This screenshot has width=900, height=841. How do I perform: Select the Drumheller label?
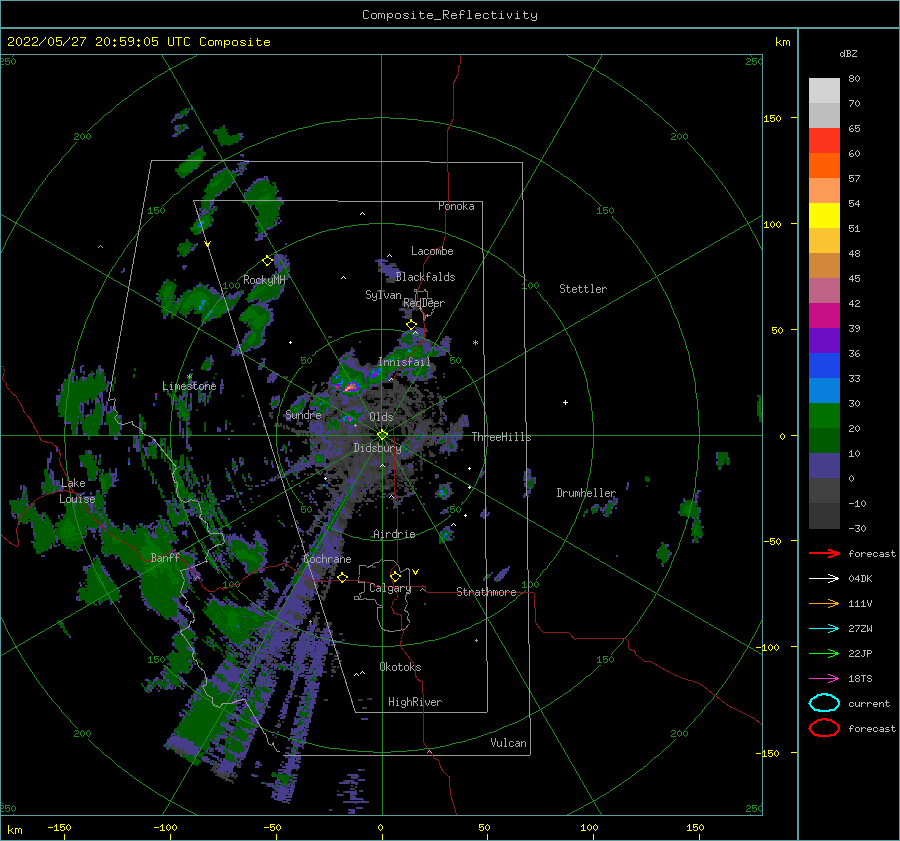click(585, 493)
